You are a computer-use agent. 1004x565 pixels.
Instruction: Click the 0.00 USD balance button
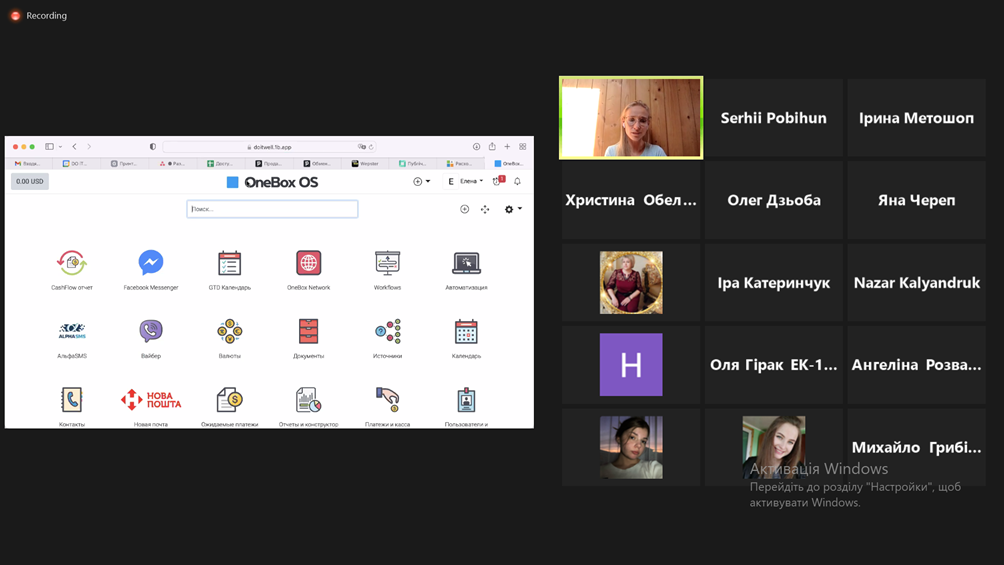(x=29, y=182)
